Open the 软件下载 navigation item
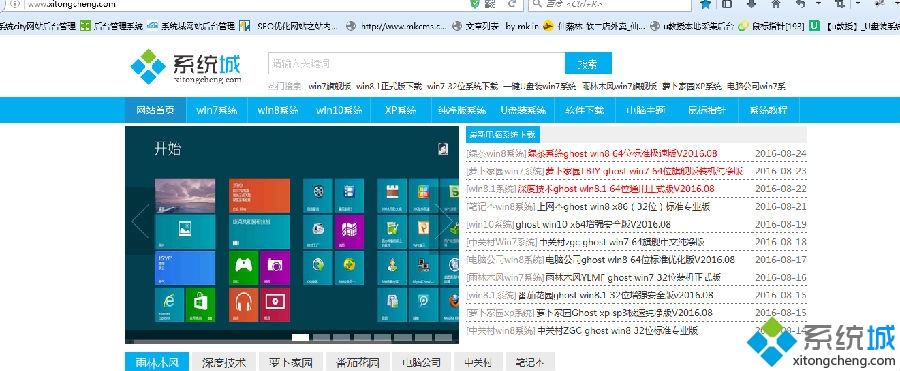Viewport: 900px width, 371px height. (x=584, y=110)
